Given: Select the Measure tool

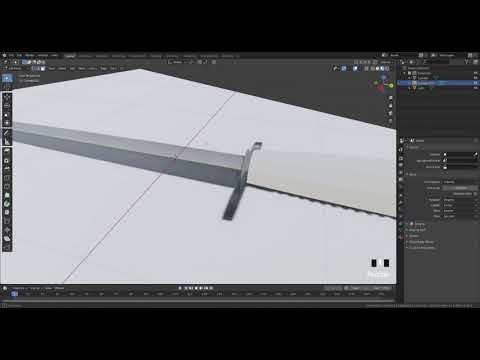Looking at the screenshot, I should pos(7,142).
